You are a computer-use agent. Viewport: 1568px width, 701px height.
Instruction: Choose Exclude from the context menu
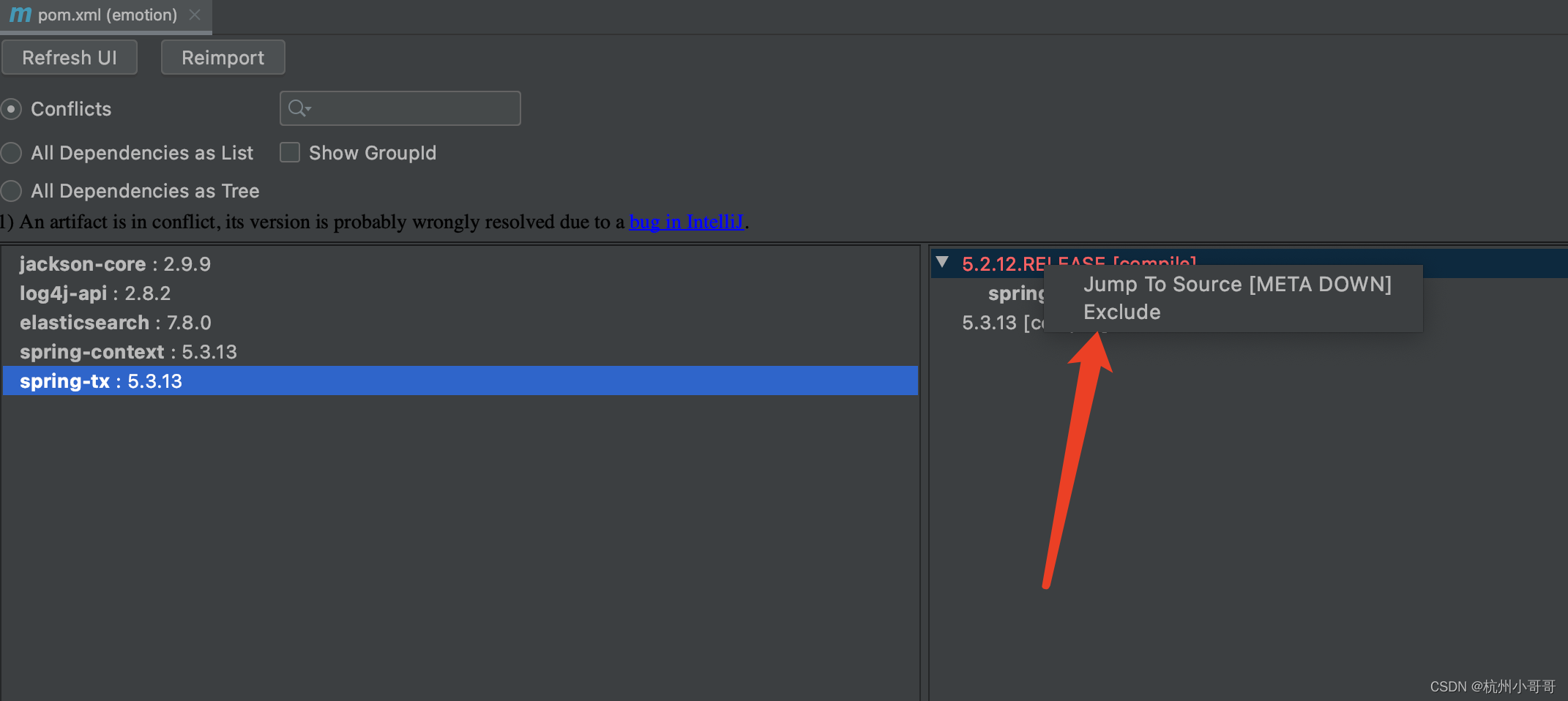pos(1121,312)
